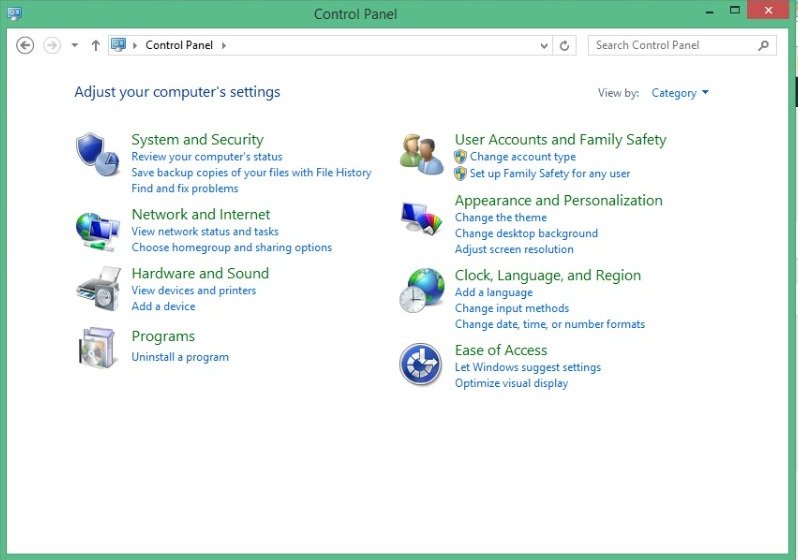Open Network and Internet category
The width and height of the screenshot is (798, 560).
201,214
